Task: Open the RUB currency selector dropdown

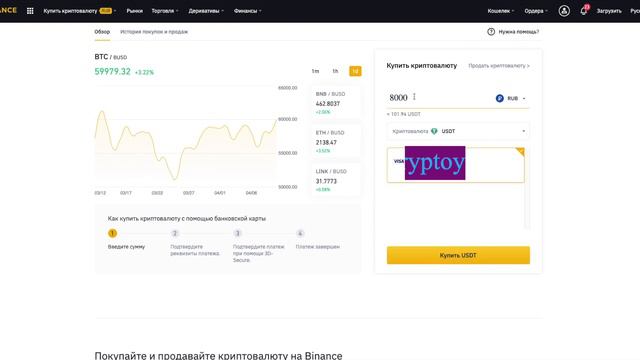Action: 511,98
